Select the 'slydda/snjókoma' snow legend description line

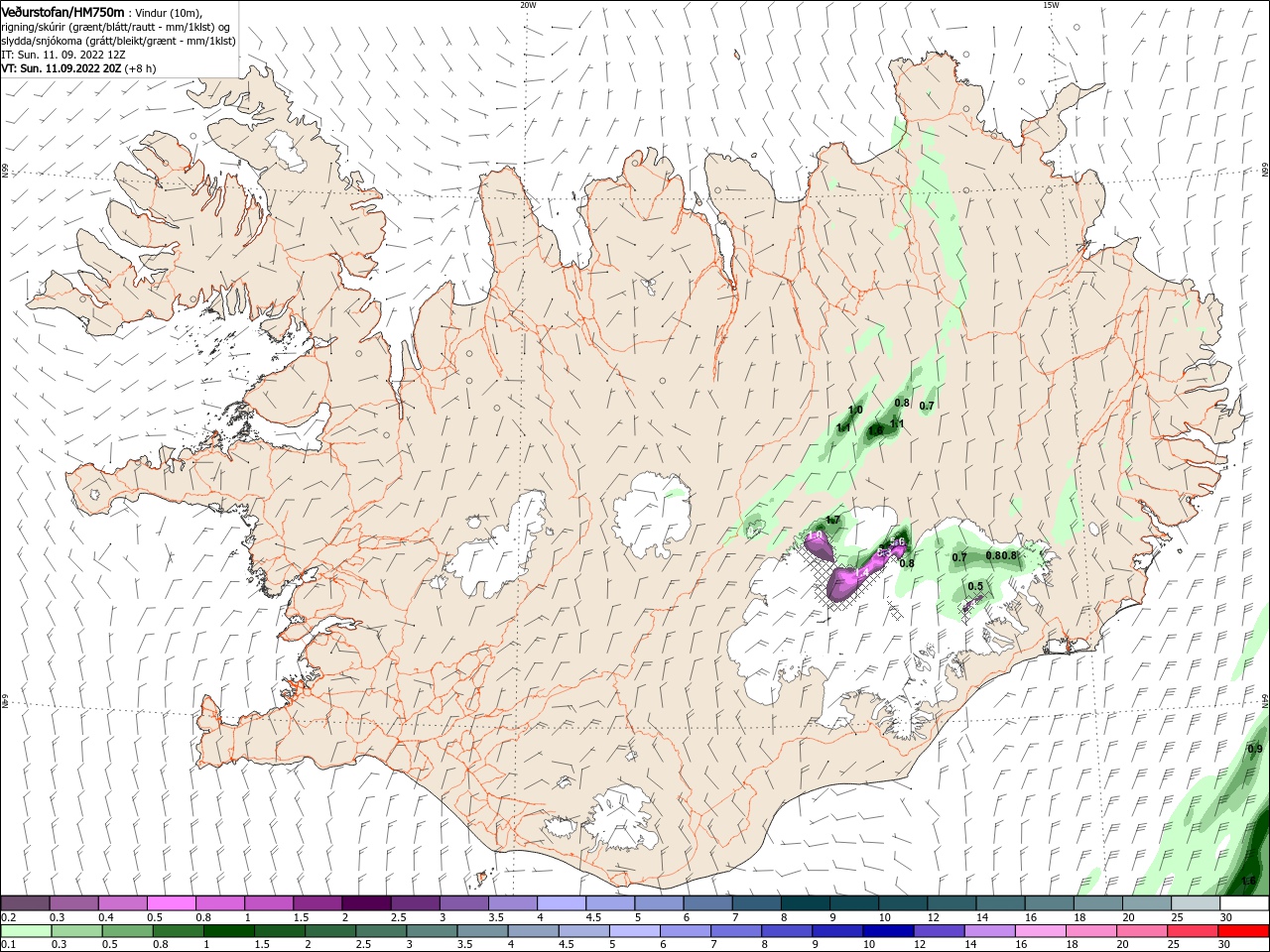click(118, 41)
